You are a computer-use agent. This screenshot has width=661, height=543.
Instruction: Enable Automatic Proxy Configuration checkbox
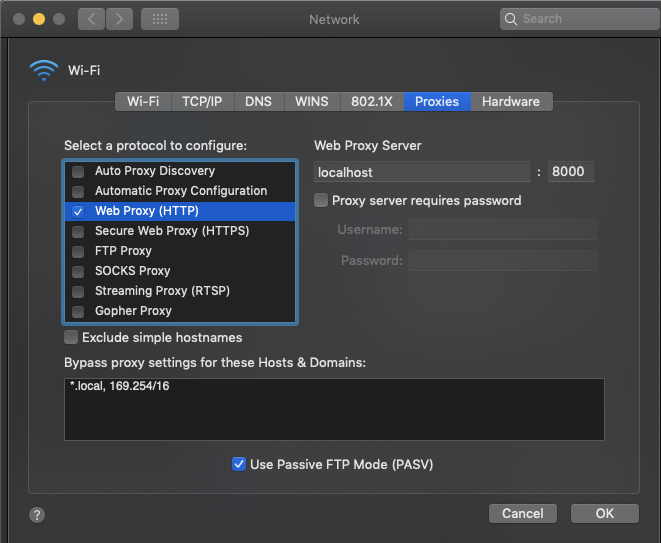click(x=78, y=191)
